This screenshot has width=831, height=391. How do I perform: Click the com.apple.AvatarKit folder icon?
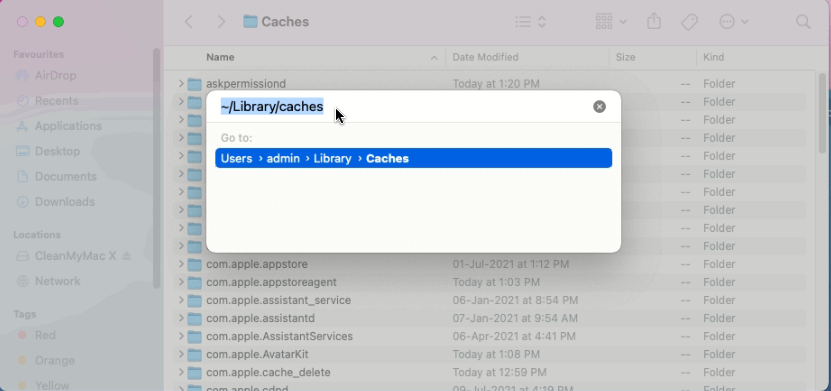pos(195,354)
